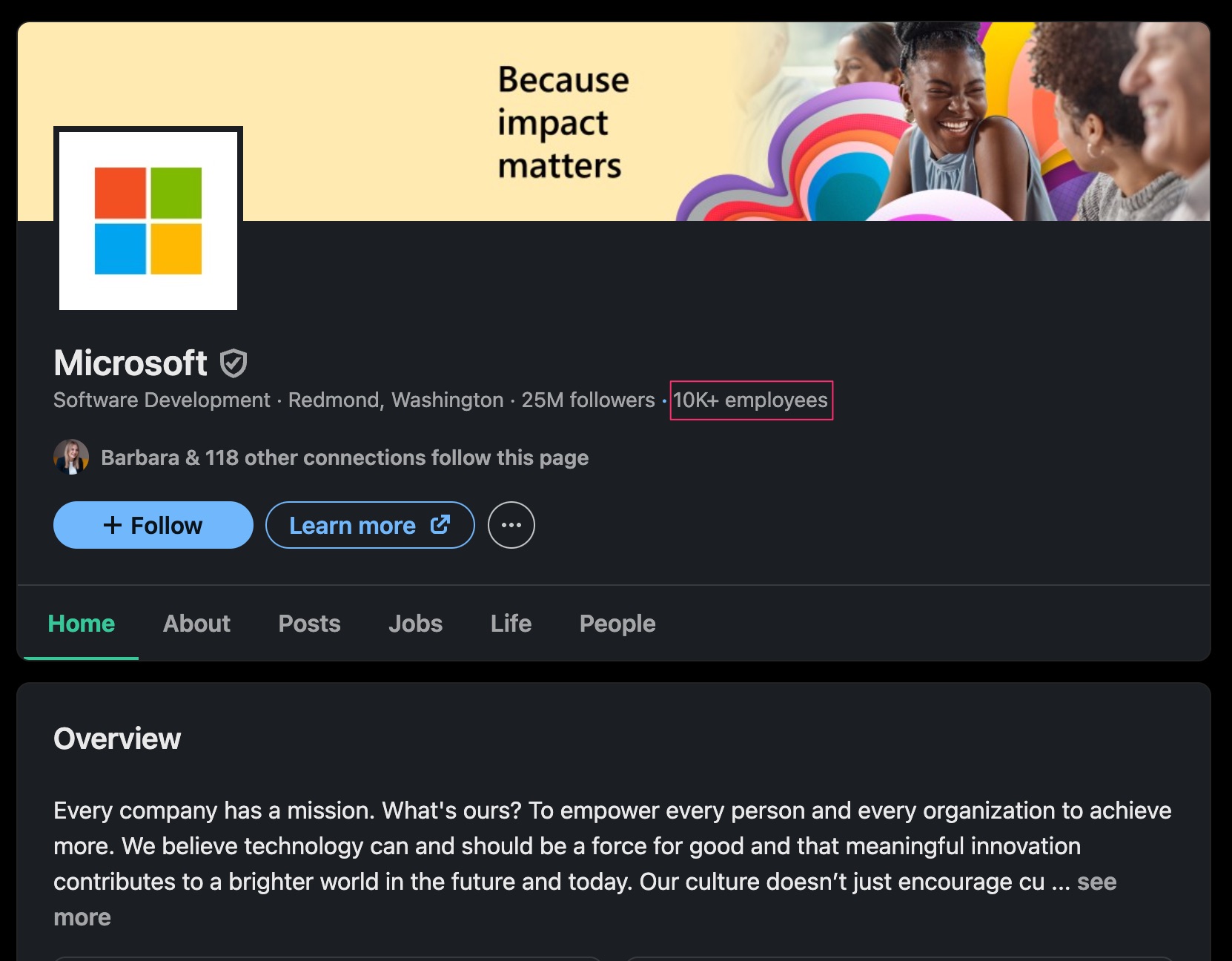Click the external link icon in Learn more
The image size is (1232, 961).
click(440, 525)
